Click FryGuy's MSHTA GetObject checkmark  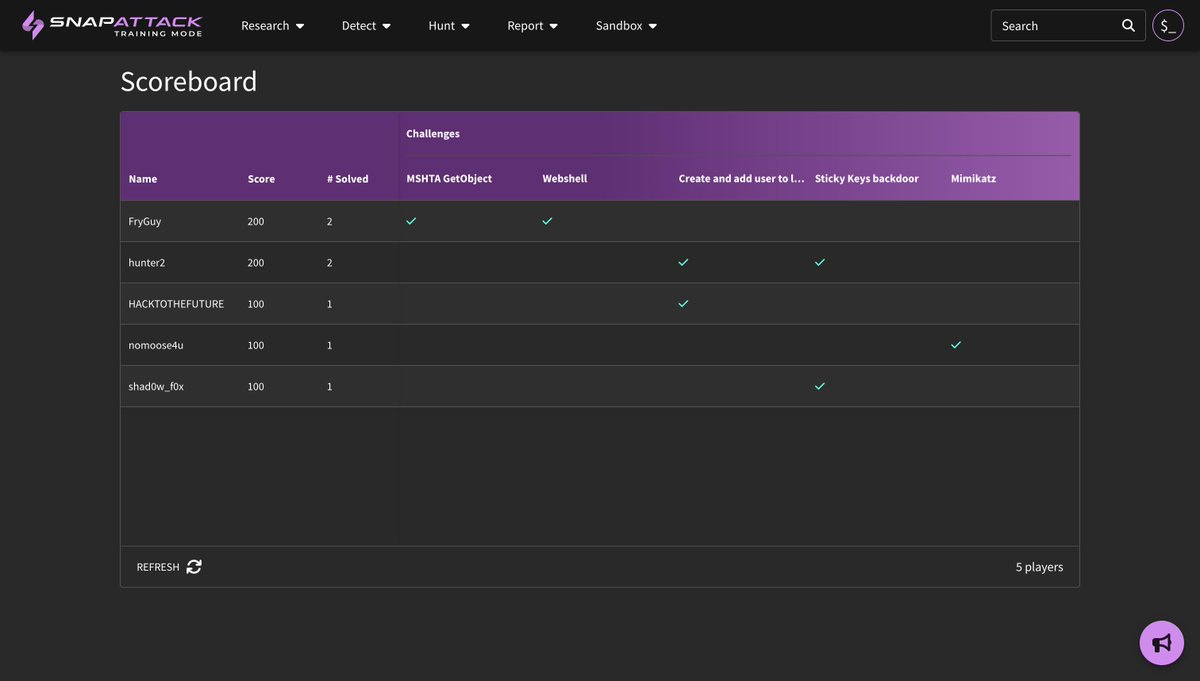[411, 221]
